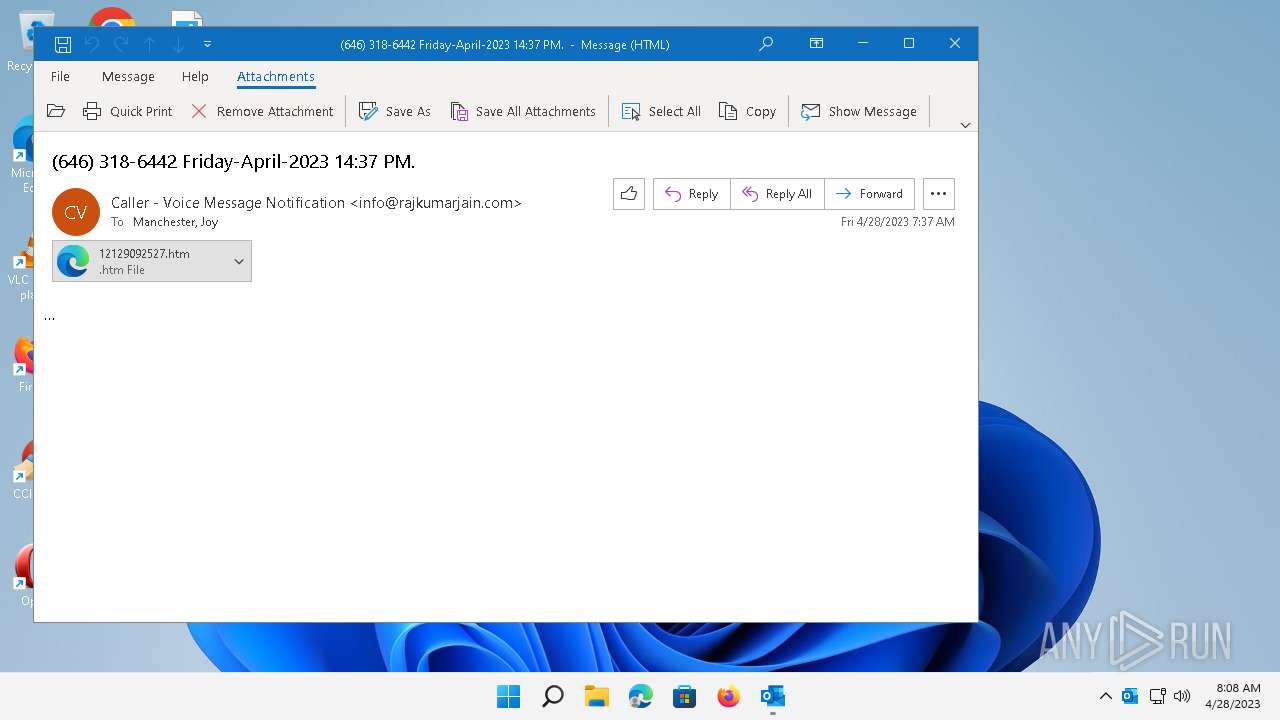Forward this email
Viewport: 1280px width, 720px height.
(869, 194)
